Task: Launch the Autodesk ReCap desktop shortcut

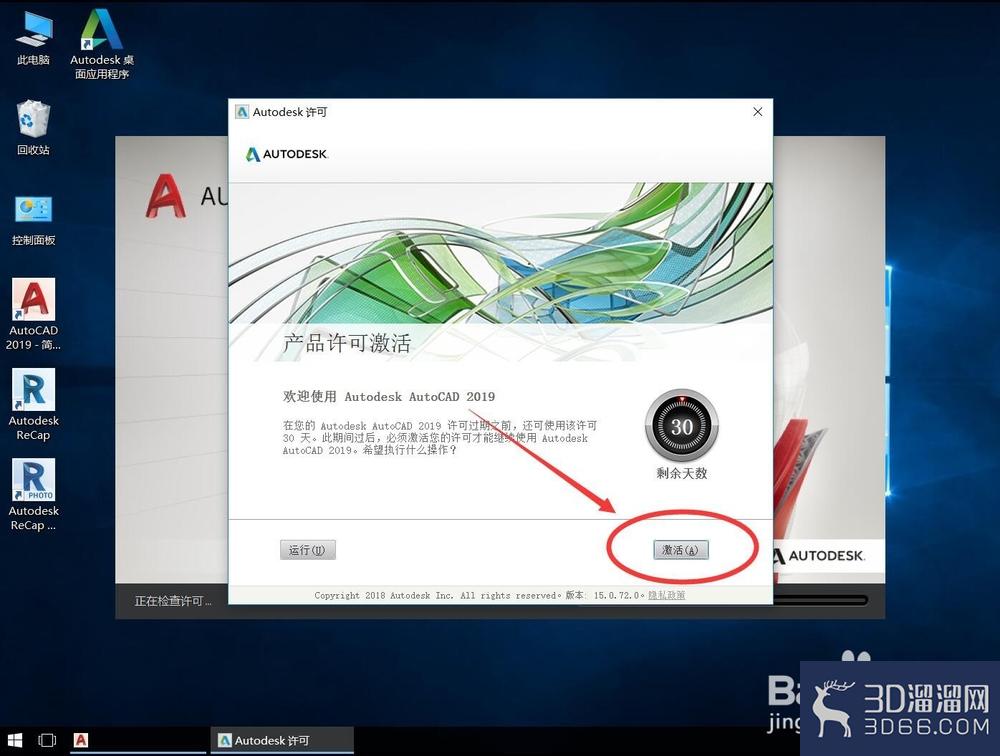Action: 33,404
